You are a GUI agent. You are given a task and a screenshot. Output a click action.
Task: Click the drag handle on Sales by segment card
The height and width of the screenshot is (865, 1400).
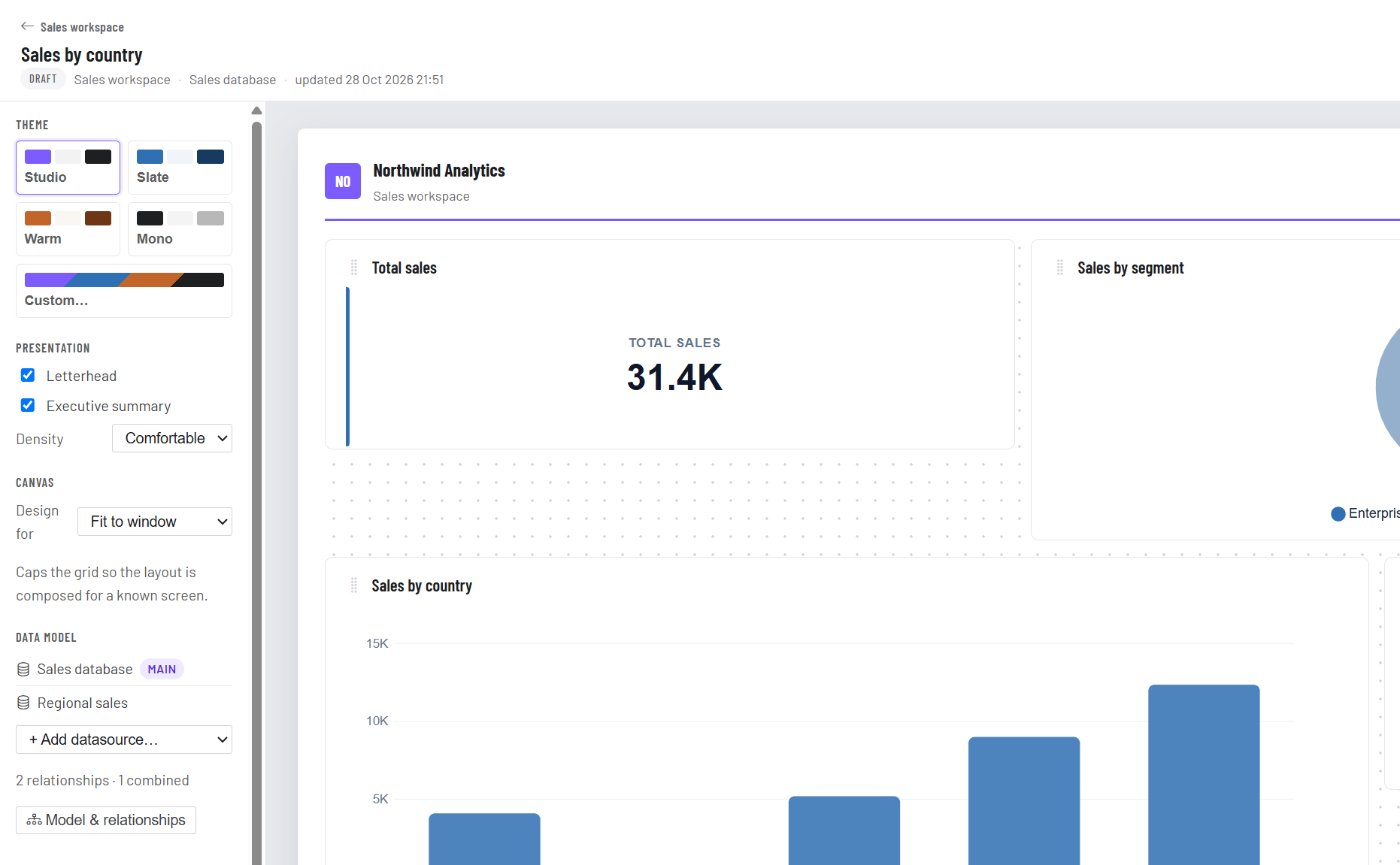[1060, 268]
